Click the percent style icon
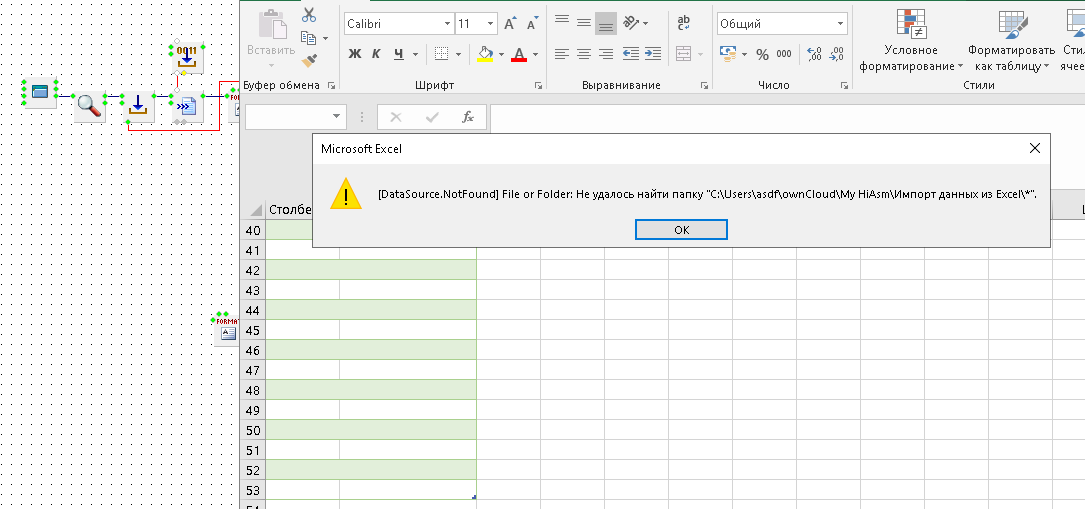Image resolution: width=1085 pixels, height=509 pixels. pyautogui.click(x=762, y=54)
